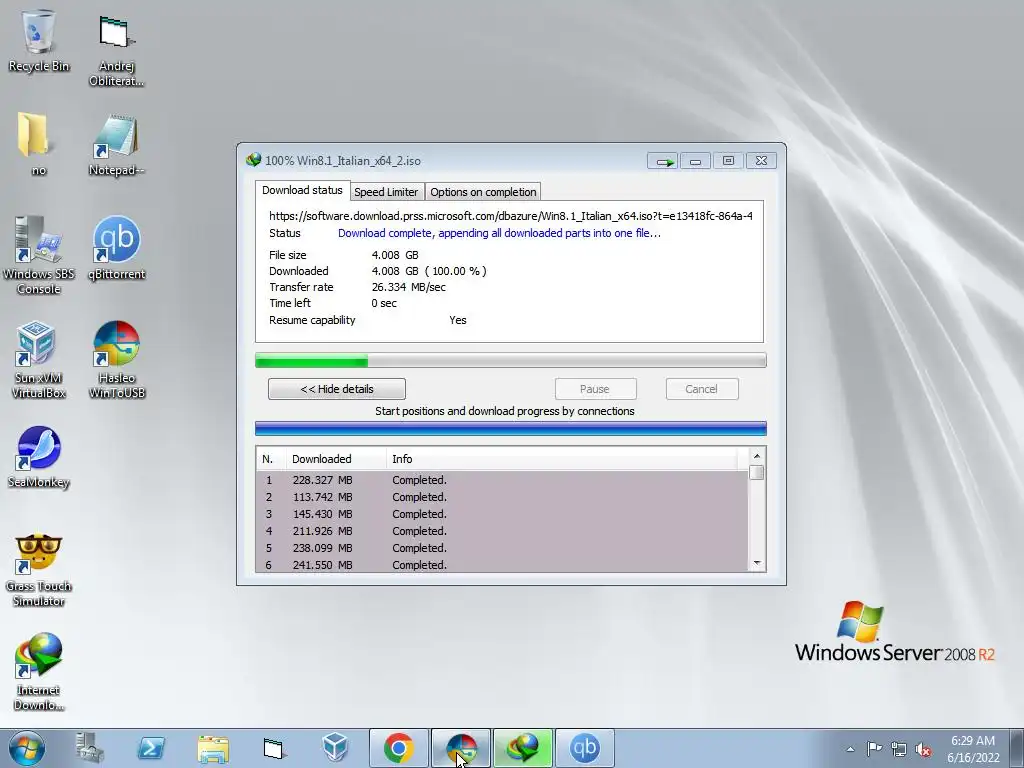Sort by Downloaded column header
This screenshot has width=1024, height=768.
point(336,459)
